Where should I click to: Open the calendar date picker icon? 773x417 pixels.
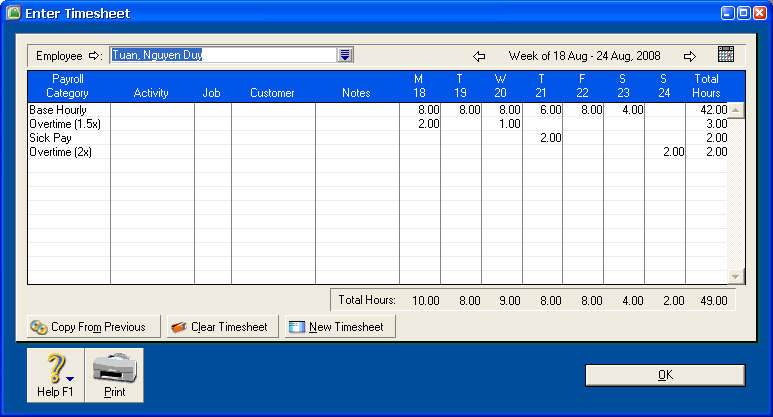(726, 55)
